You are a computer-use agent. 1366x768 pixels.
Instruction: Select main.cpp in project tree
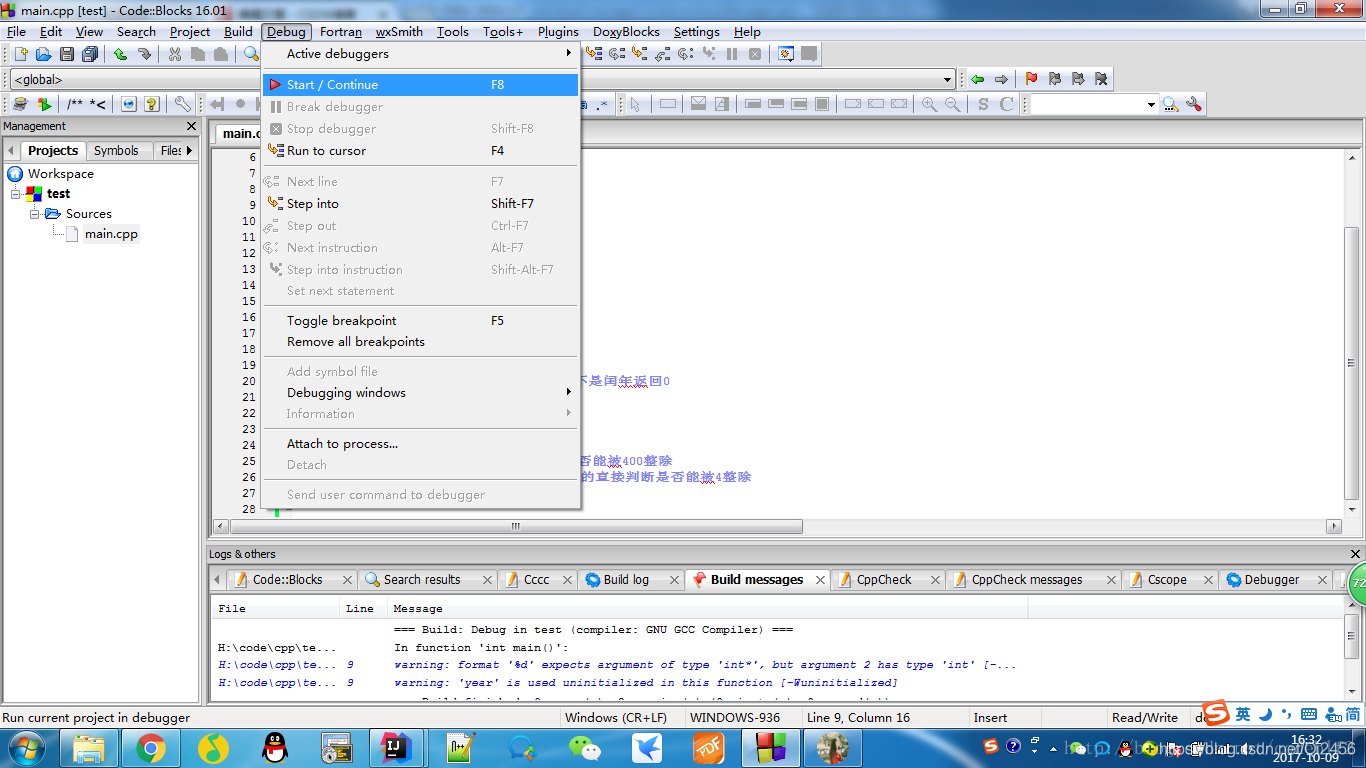point(111,234)
